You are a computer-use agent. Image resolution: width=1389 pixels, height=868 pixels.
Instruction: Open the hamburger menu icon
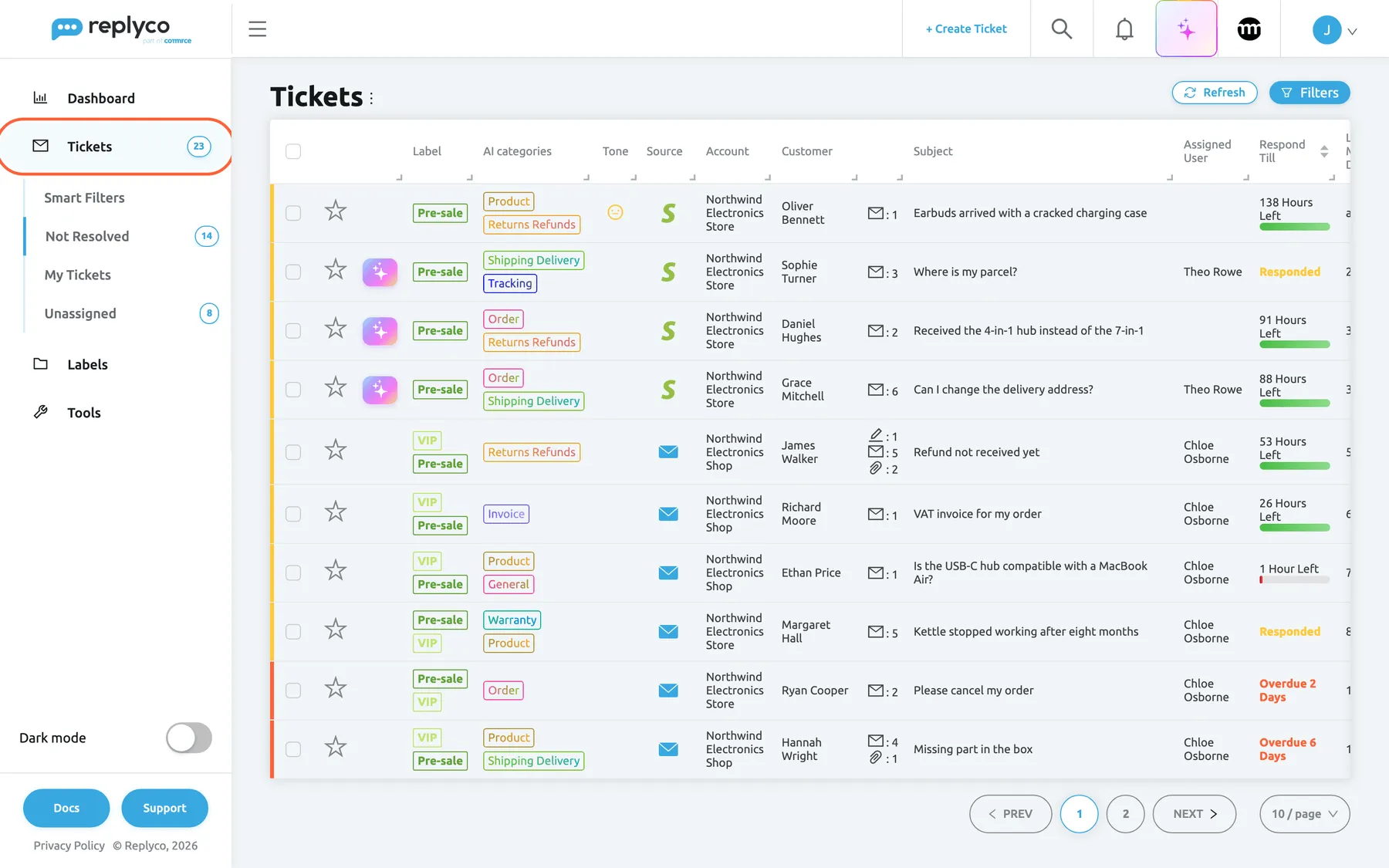click(257, 29)
